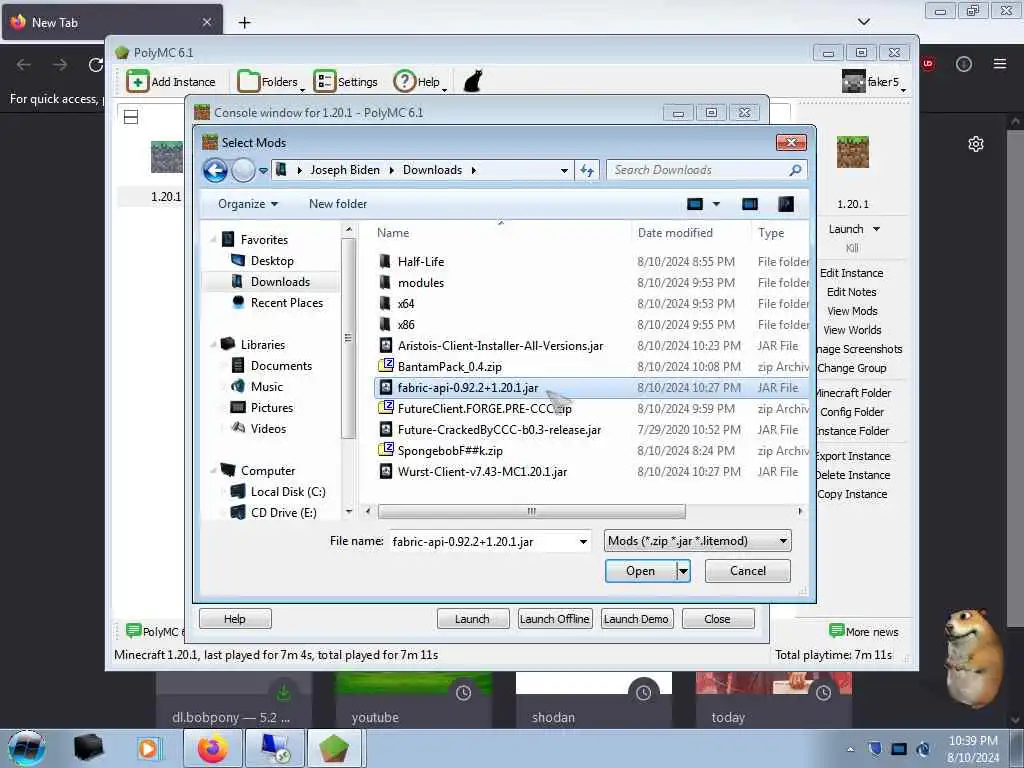Open the Organize menu

(248, 204)
